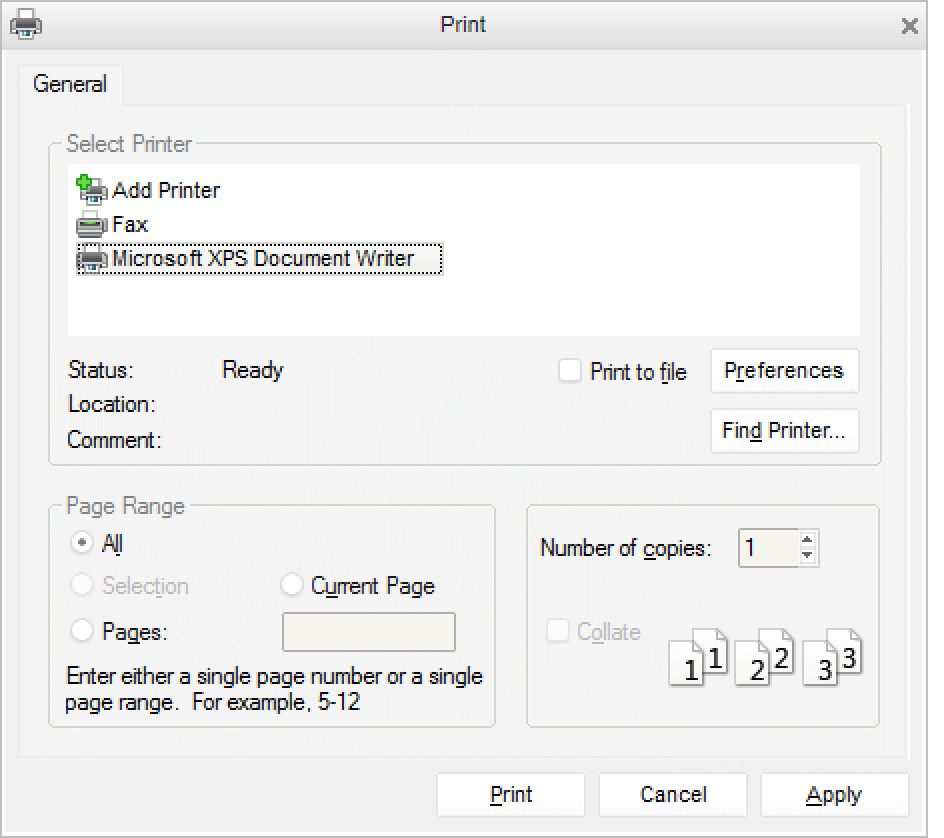Click the Find Printer button
The height and width of the screenshot is (838, 944).
784,431
